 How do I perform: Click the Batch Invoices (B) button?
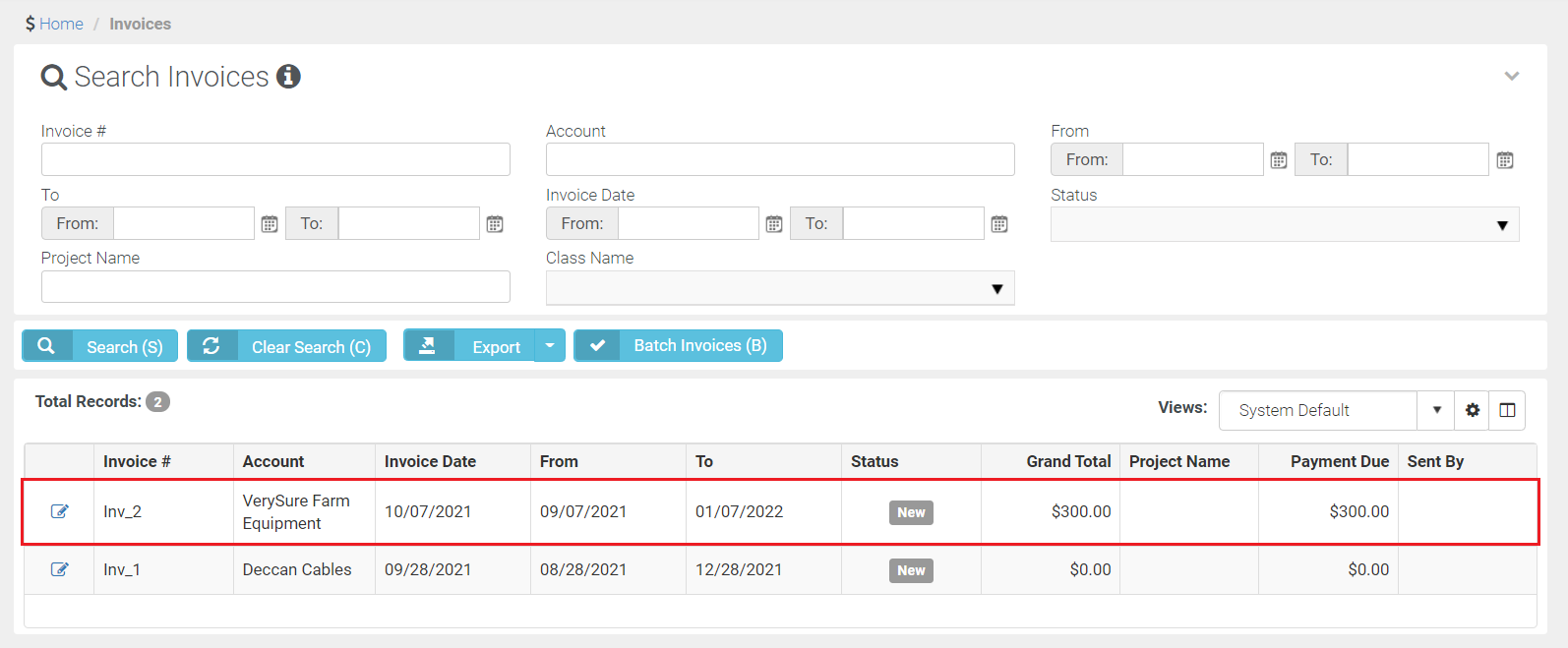click(x=678, y=346)
